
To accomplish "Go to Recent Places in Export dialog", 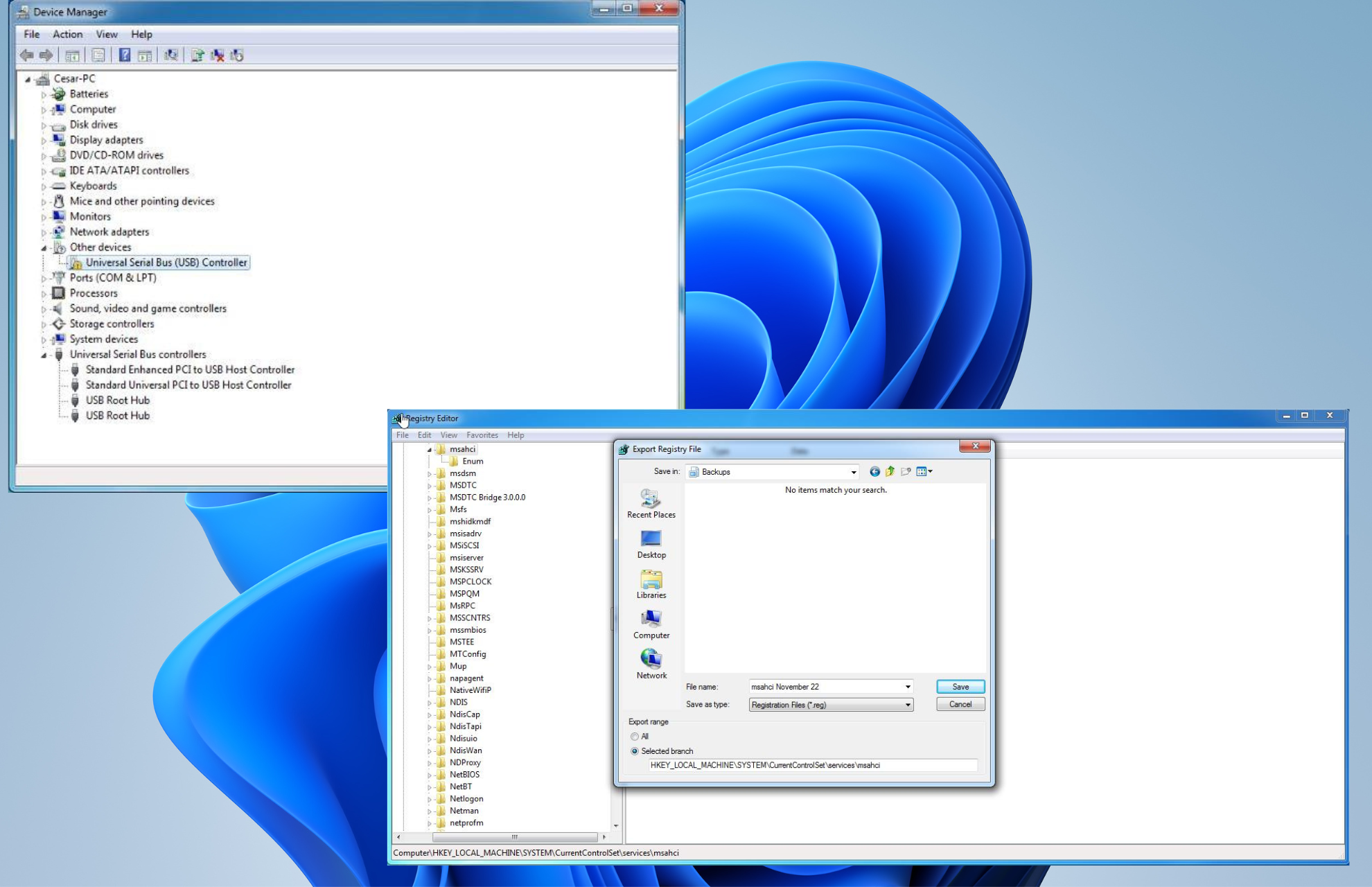I will 651,504.
